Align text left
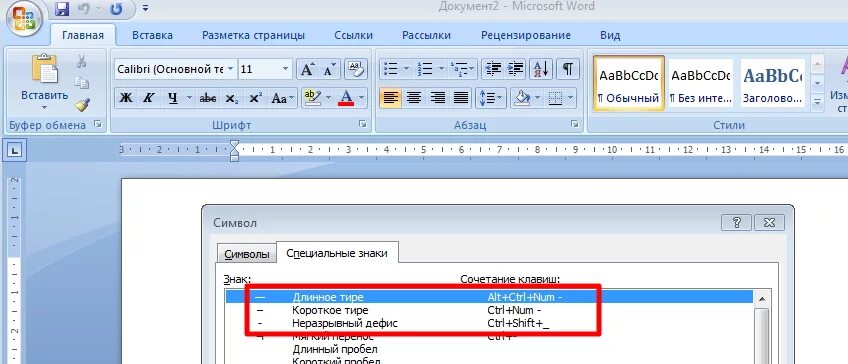Image resolution: width=848 pixels, height=364 pixels. click(390, 98)
